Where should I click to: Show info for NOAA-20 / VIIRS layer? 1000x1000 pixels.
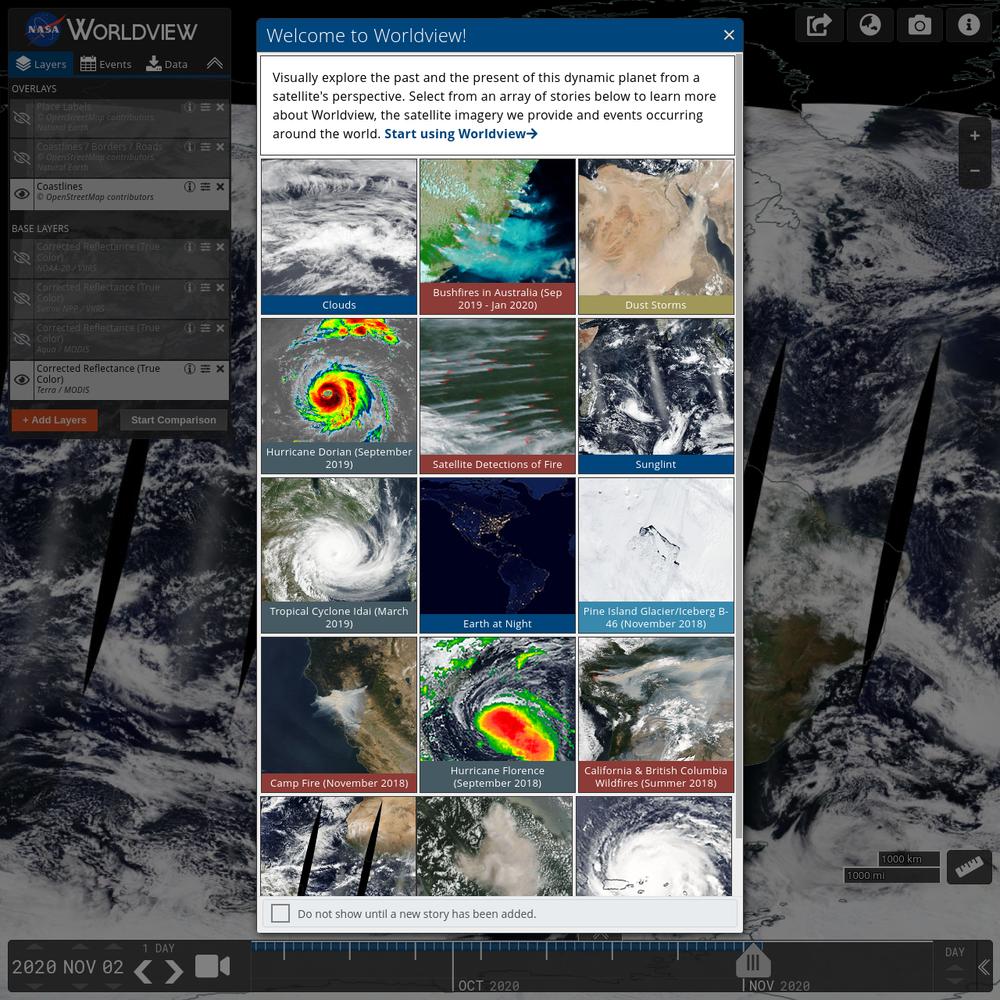(189, 247)
